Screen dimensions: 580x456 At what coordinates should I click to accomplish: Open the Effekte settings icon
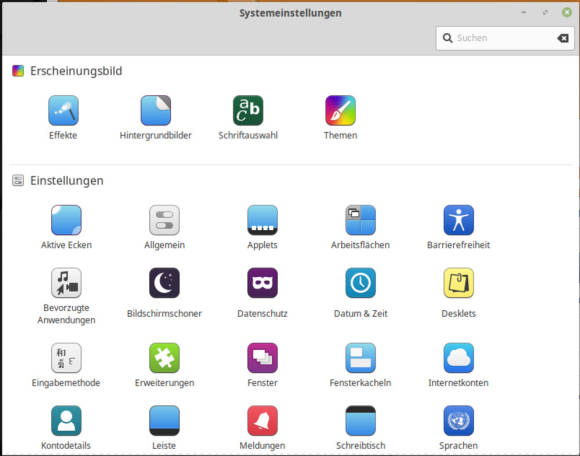click(63, 111)
